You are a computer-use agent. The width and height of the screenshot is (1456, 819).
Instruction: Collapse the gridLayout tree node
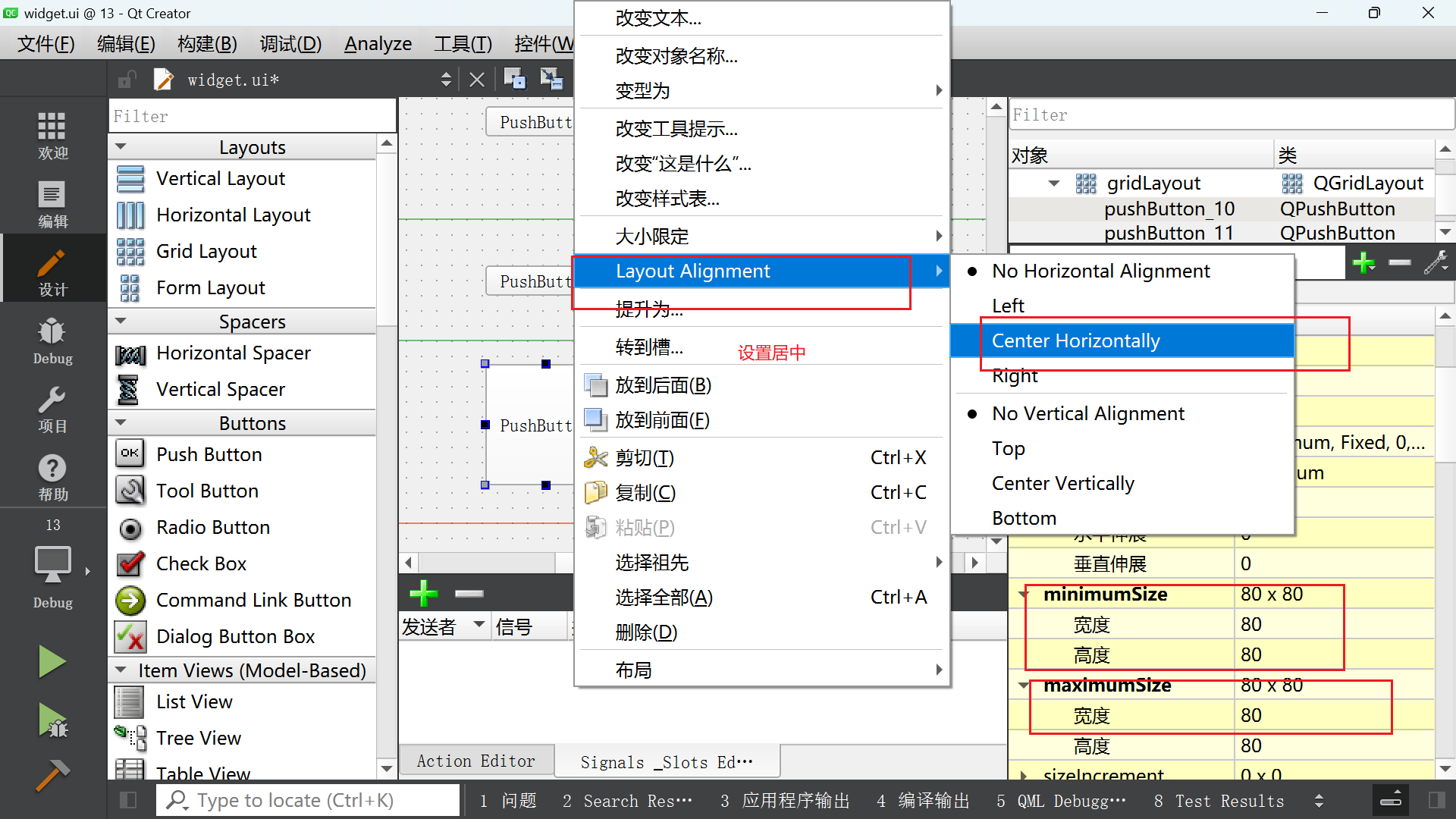pos(1054,183)
